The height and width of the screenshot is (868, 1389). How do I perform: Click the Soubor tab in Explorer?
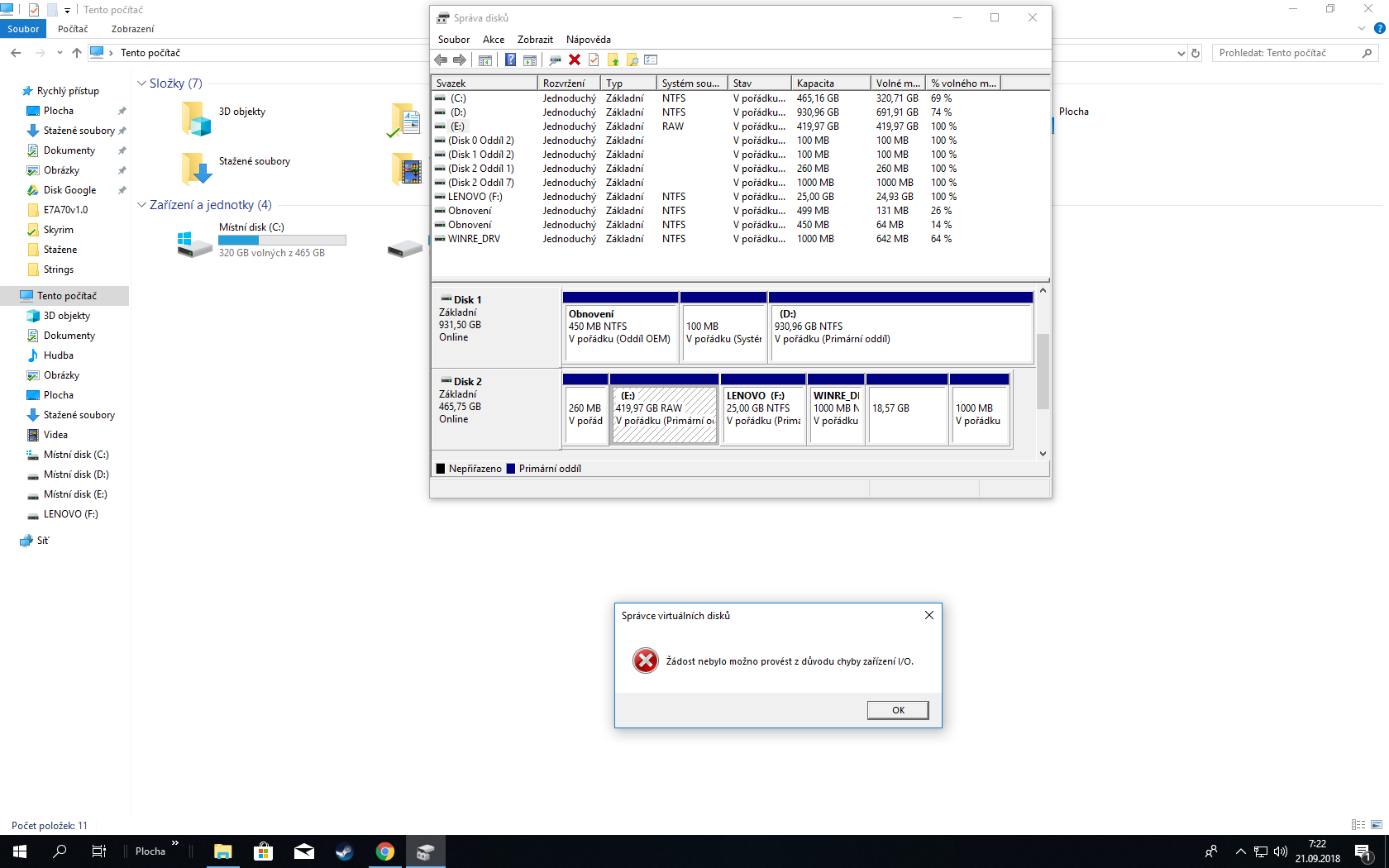coord(23,29)
